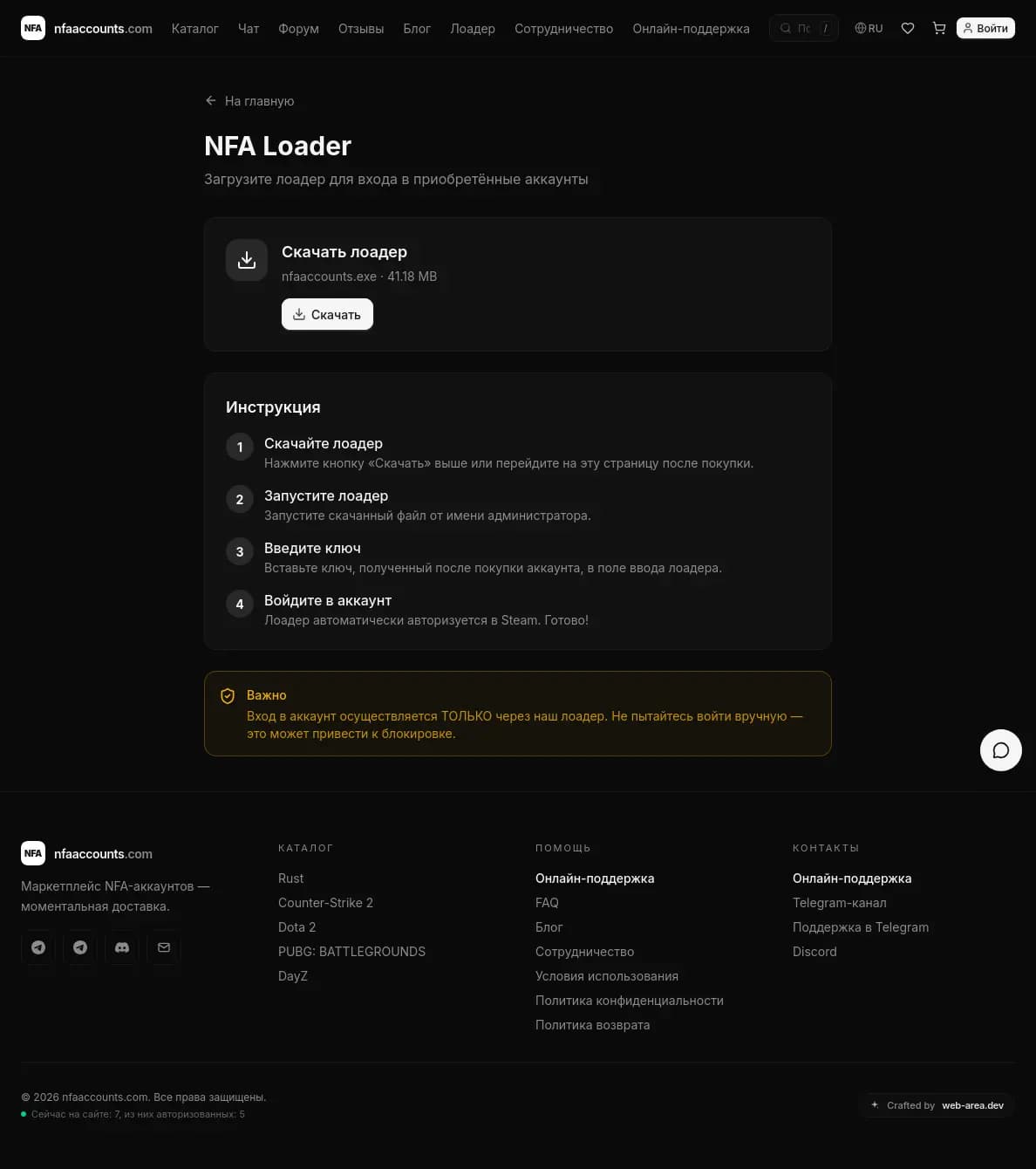Click the Инструкция section heading

click(x=273, y=407)
